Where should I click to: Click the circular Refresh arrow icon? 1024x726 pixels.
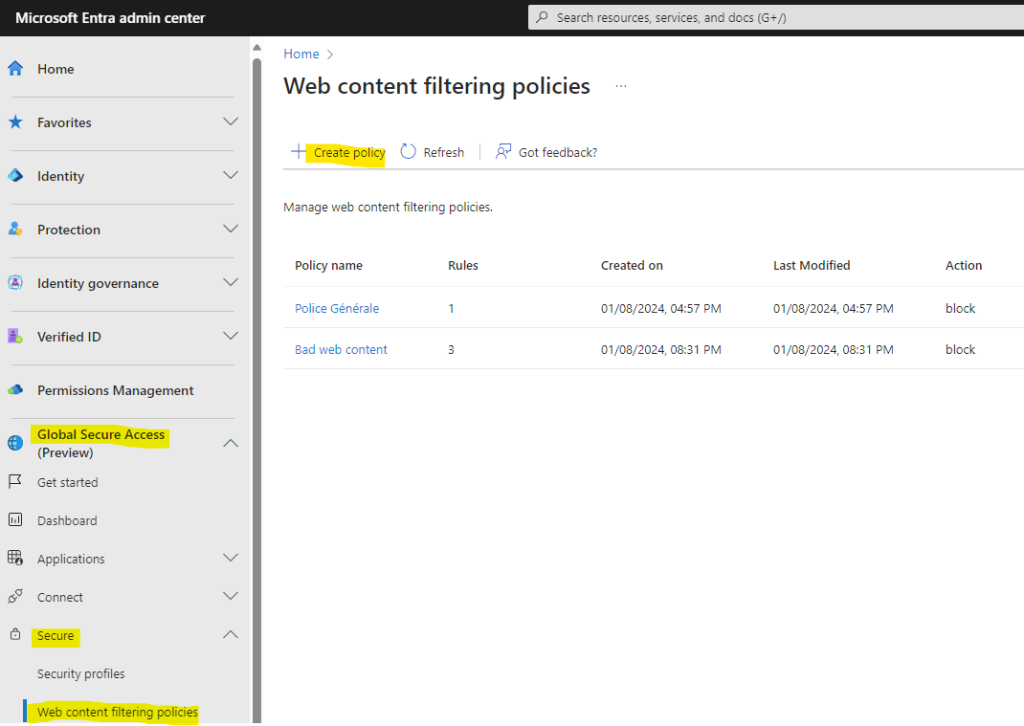tap(408, 151)
